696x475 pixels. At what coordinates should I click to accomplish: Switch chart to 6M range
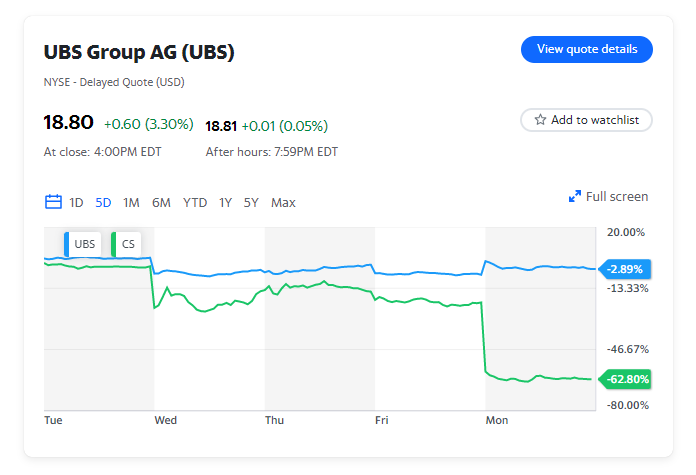click(x=161, y=203)
